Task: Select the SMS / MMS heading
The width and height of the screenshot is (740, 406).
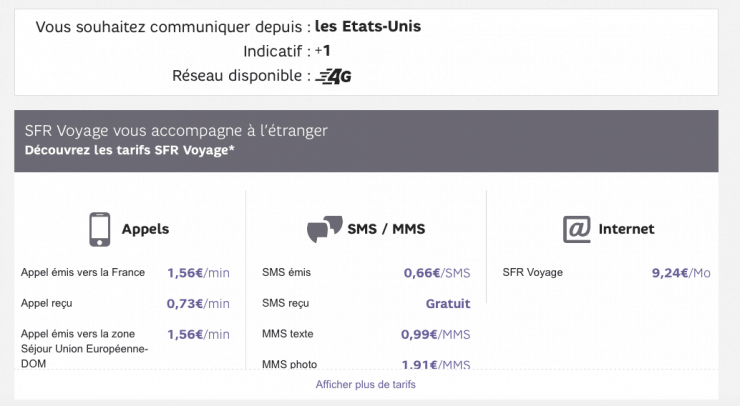Action: pos(386,229)
